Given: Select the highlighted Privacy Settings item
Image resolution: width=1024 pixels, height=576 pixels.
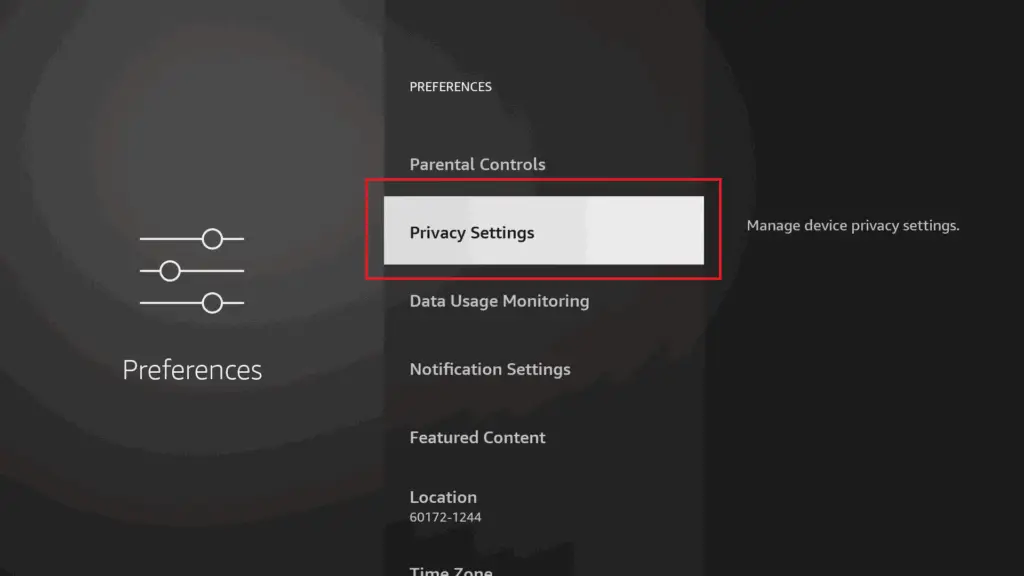Looking at the screenshot, I should click(543, 231).
